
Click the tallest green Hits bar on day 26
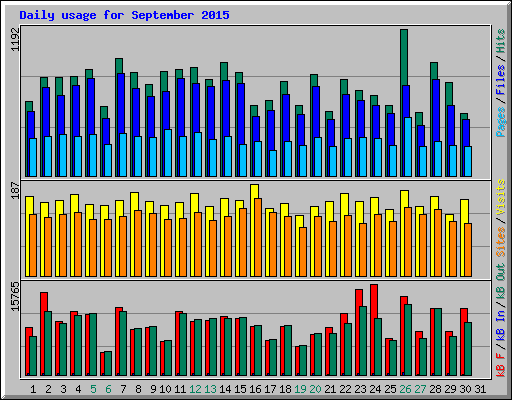click(x=404, y=57)
